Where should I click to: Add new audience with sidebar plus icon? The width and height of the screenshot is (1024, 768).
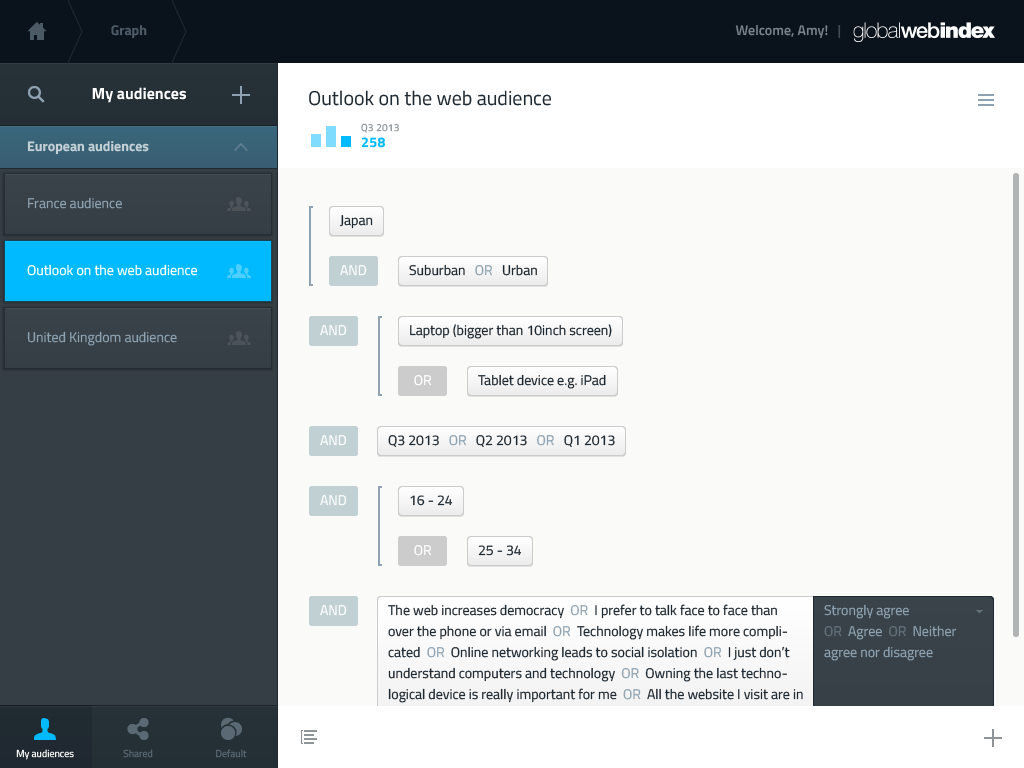pos(241,95)
